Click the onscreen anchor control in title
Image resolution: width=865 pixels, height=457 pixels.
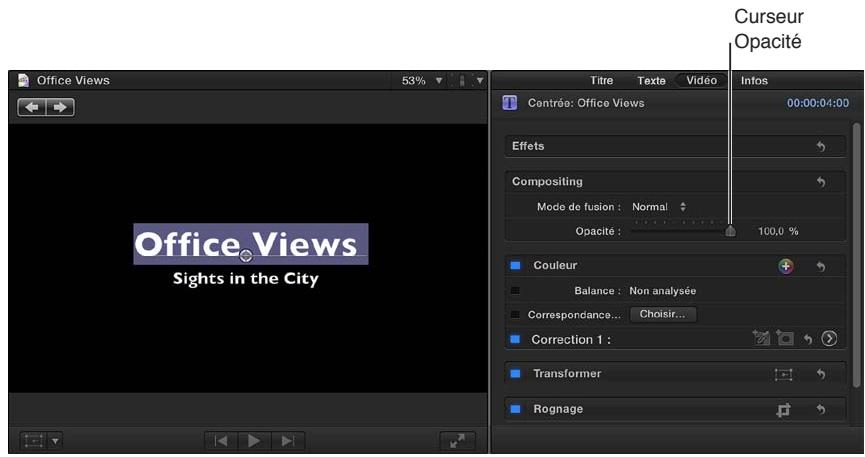[246, 256]
